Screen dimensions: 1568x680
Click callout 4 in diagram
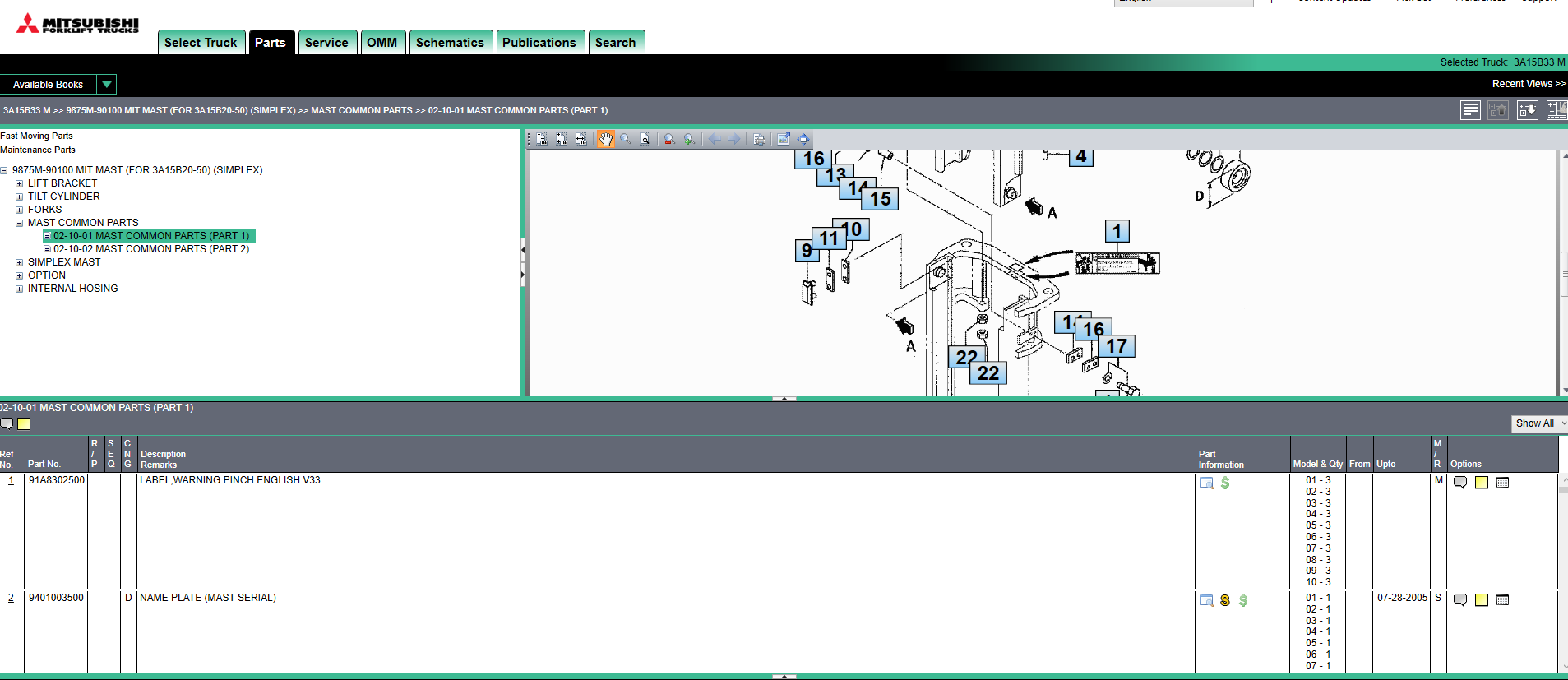[x=1080, y=156]
